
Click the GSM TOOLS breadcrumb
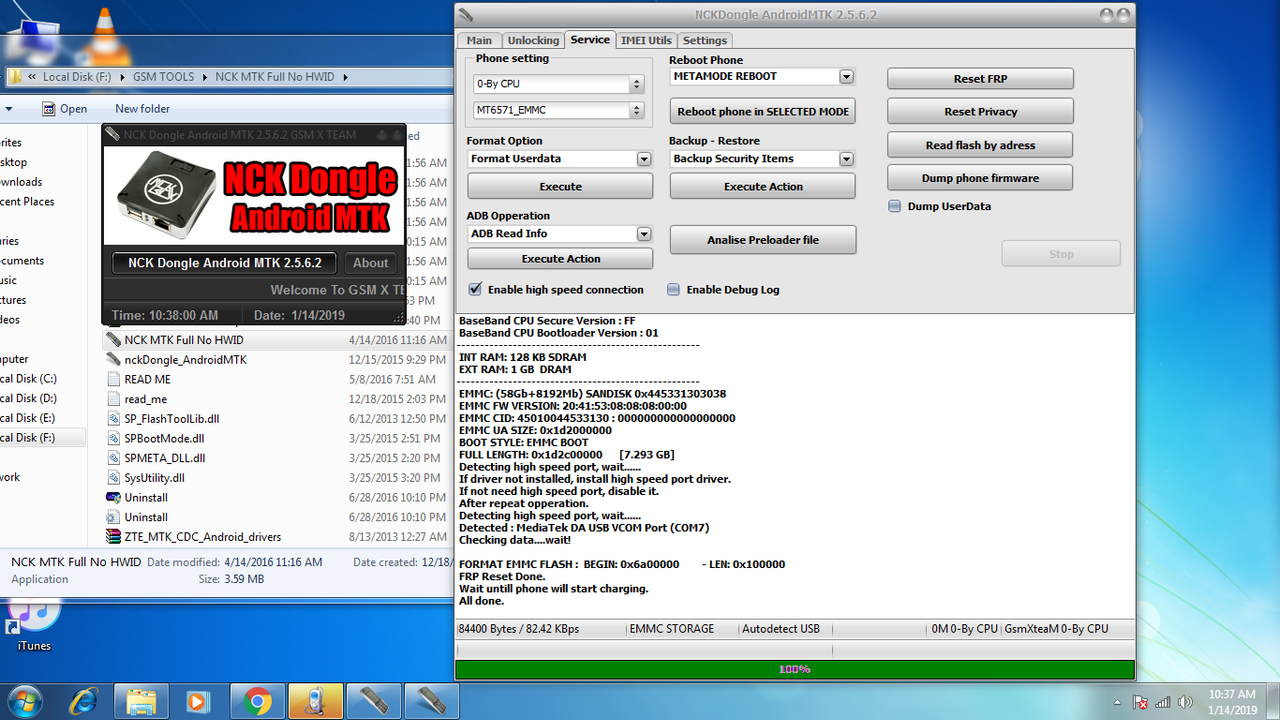tap(164, 77)
